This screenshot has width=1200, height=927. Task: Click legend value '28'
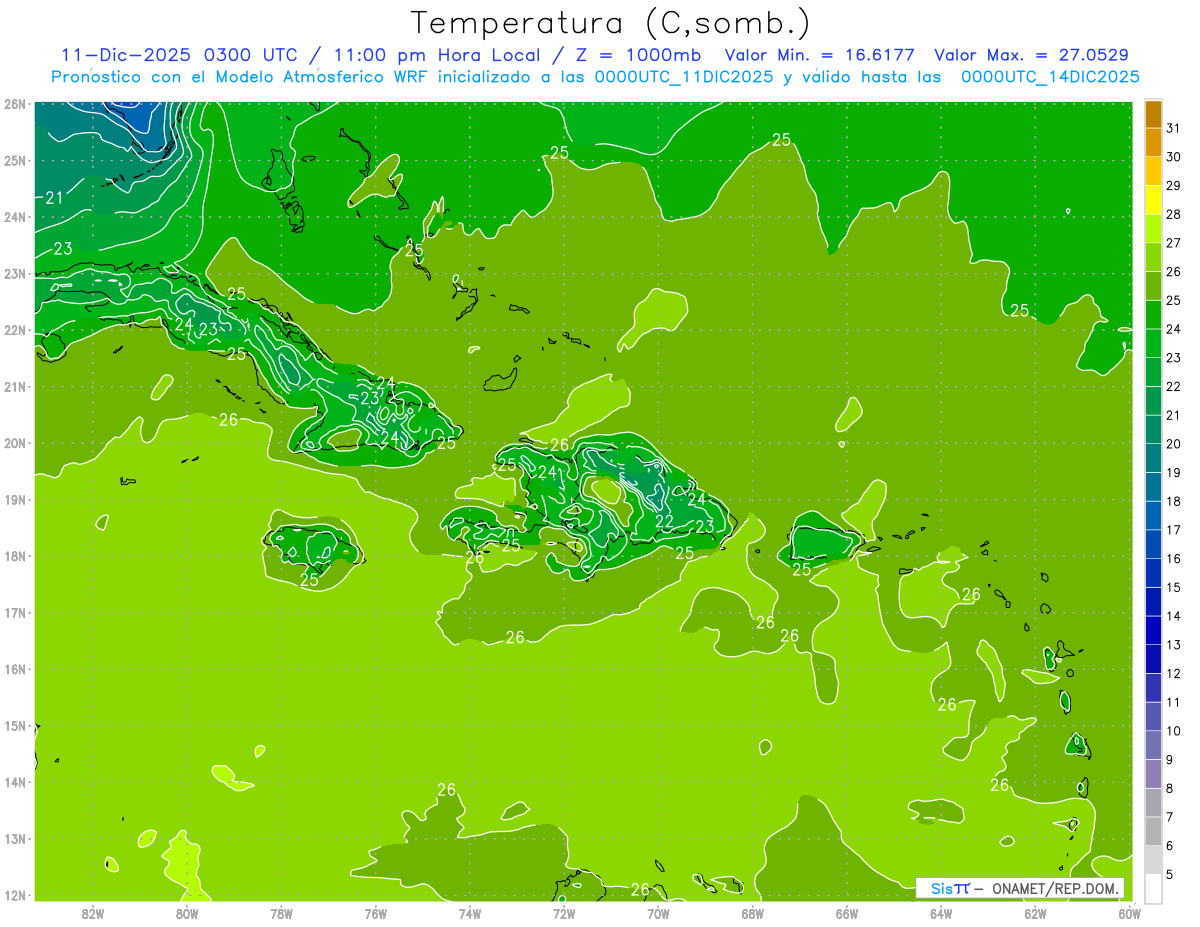(x=1173, y=214)
